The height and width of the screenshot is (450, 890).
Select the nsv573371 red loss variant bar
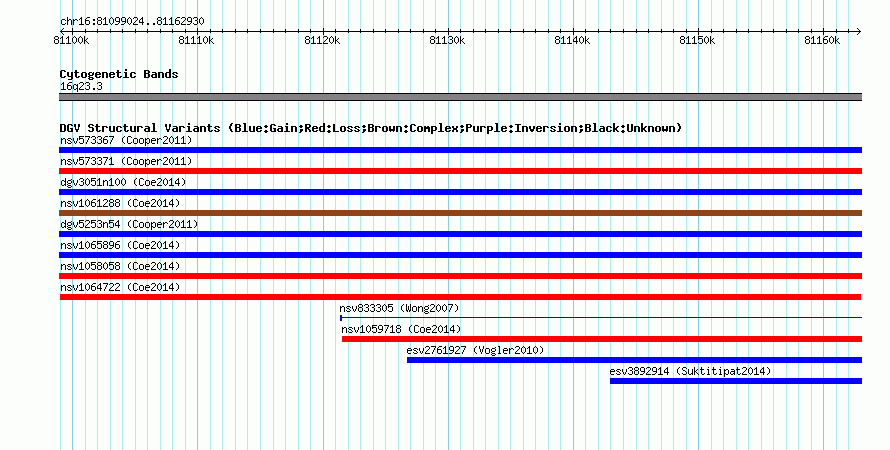[x=460, y=171]
